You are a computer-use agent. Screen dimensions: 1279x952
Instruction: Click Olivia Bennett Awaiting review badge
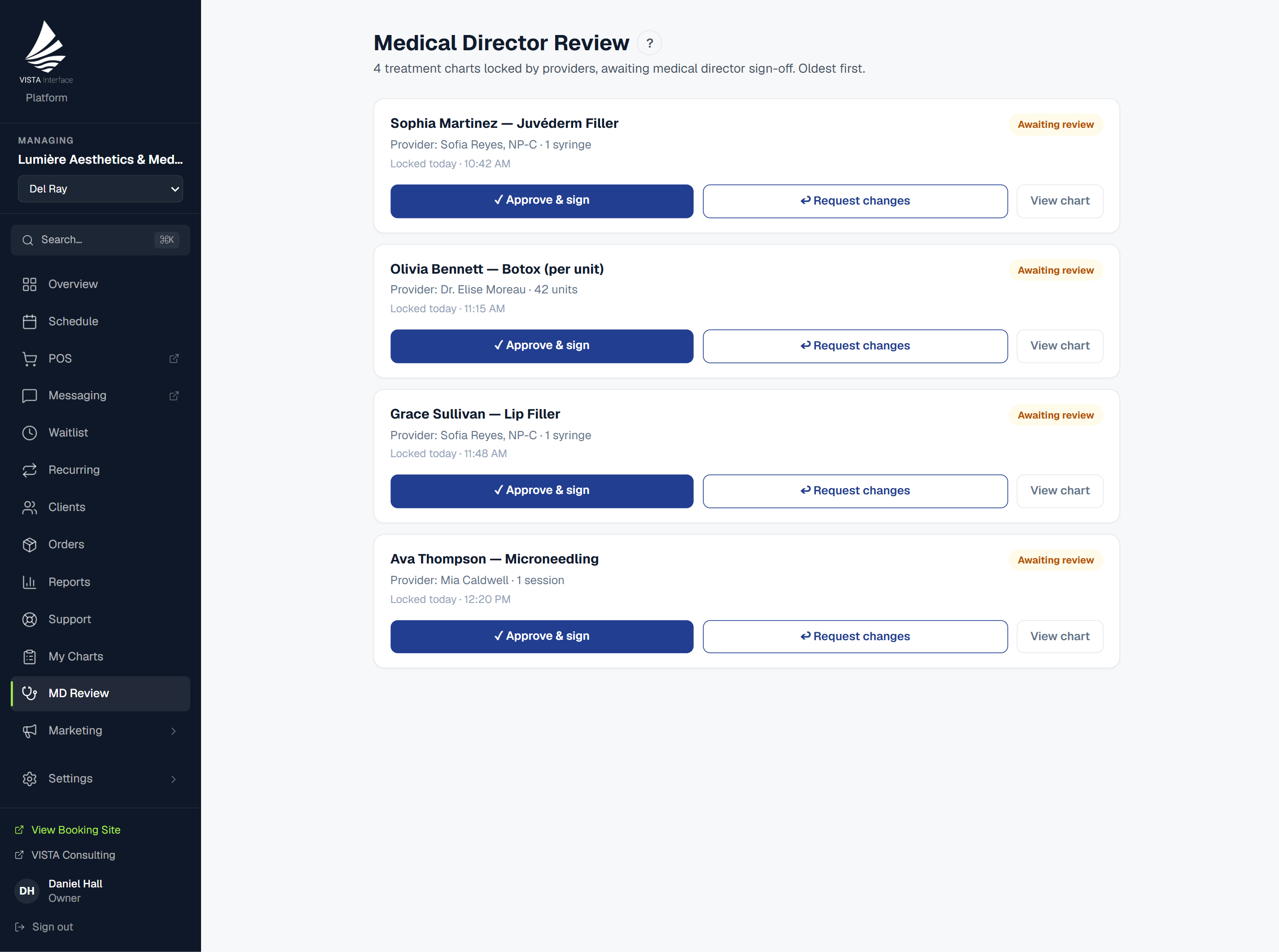pos(1056,270)
